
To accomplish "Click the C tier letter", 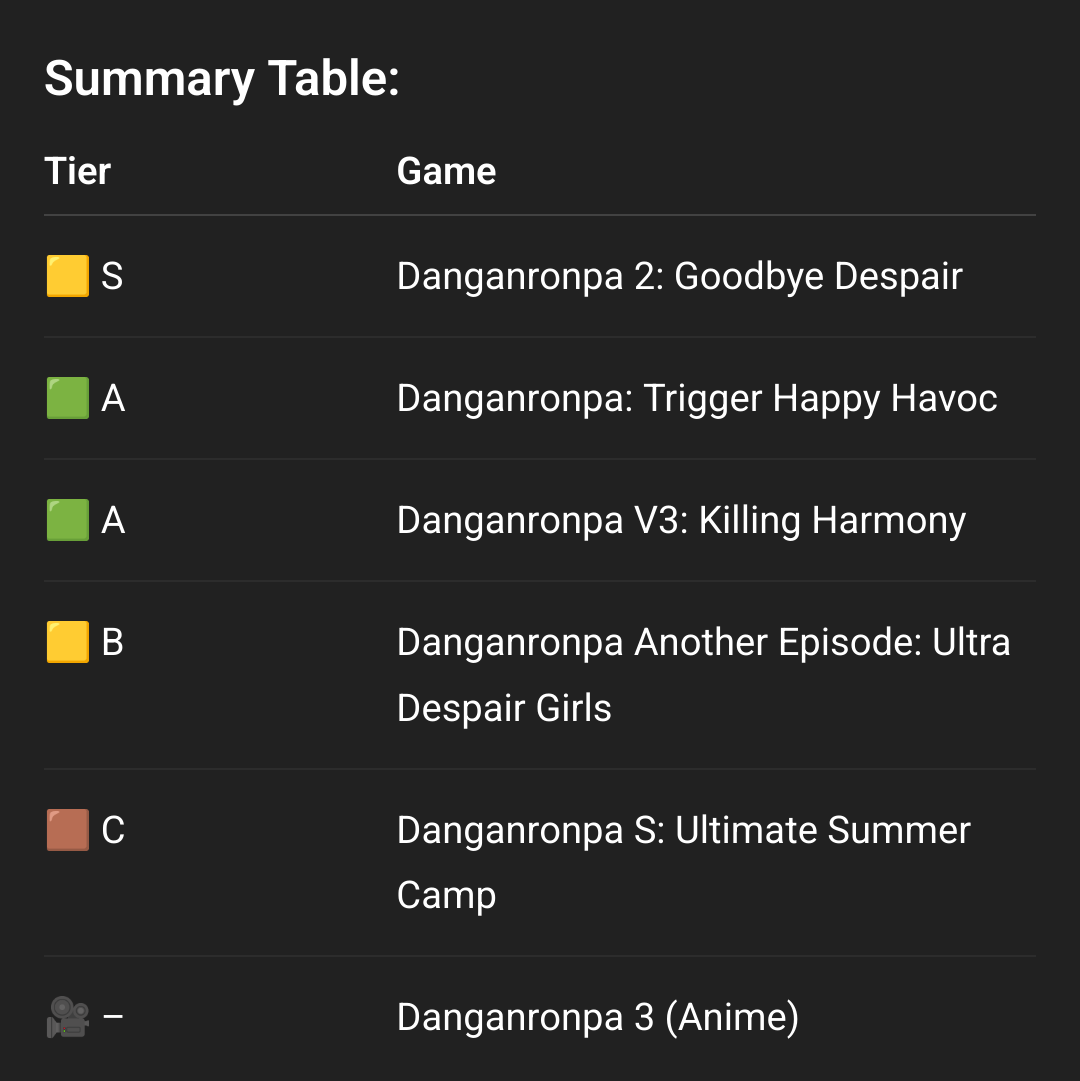I will (113, 830).
